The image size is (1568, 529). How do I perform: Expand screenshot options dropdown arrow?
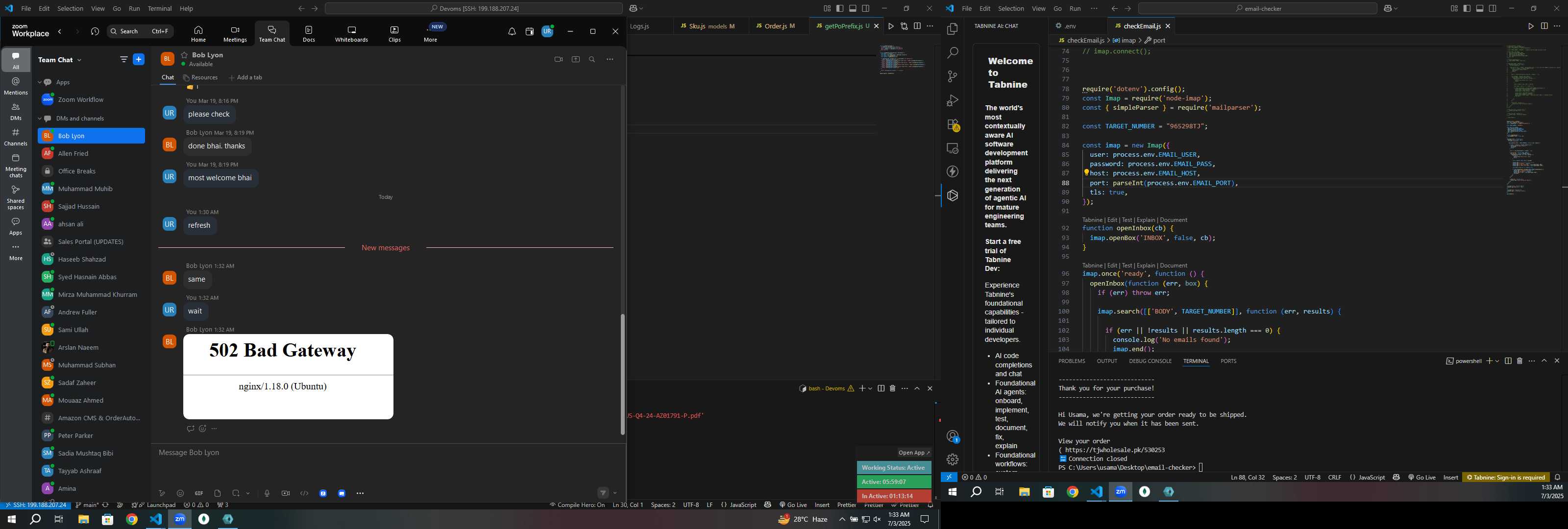[x=248, y=494]
